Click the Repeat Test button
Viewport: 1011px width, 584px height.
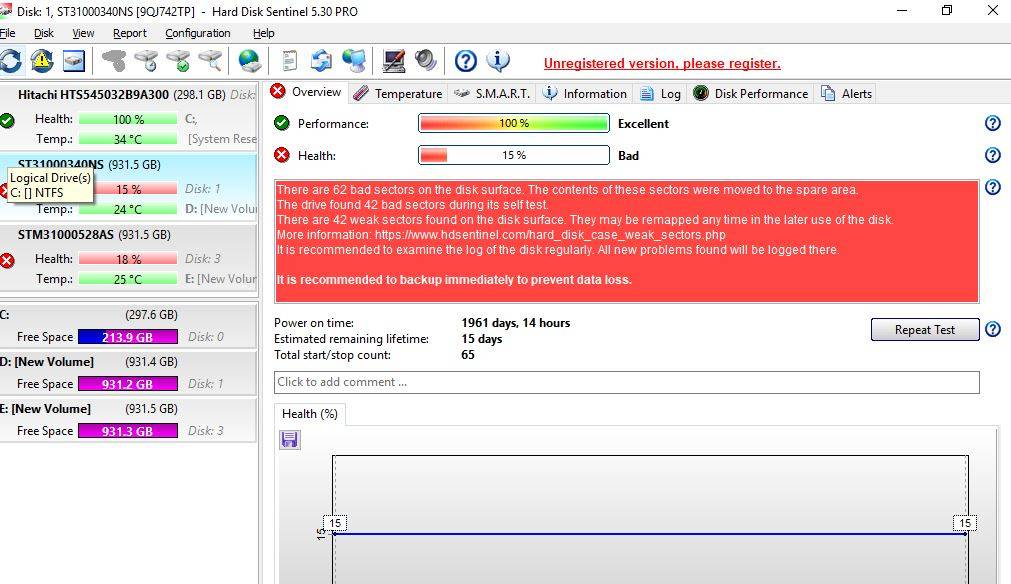925,329
